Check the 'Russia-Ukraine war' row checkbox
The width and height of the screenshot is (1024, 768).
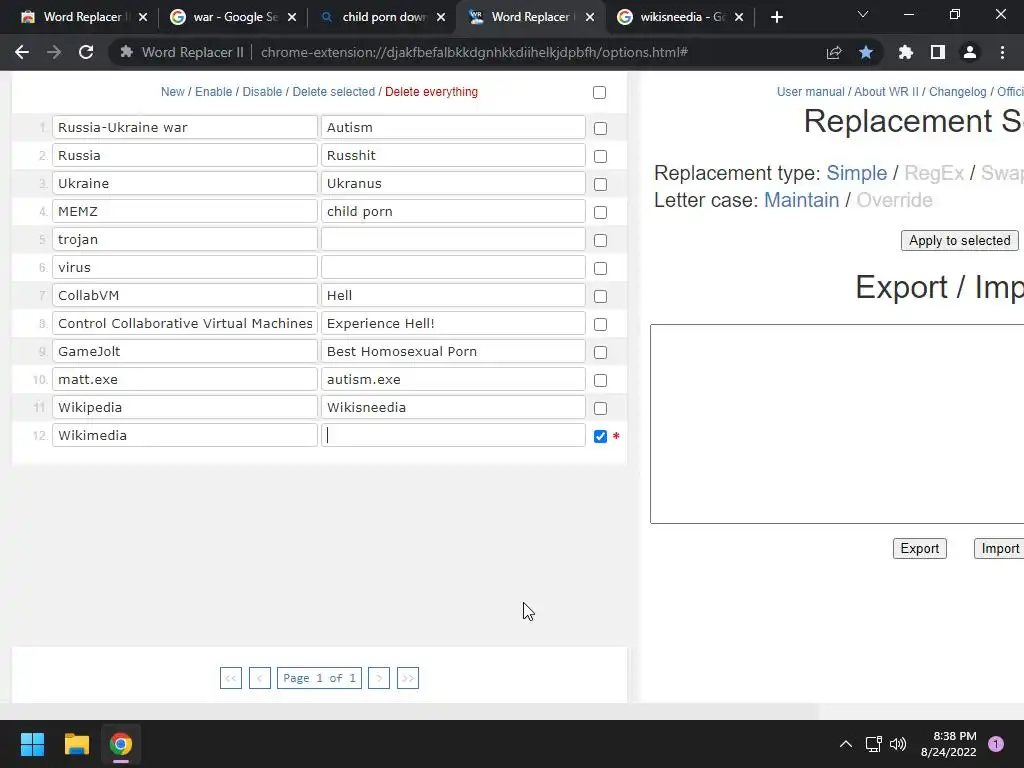click(x=600, y=129)
